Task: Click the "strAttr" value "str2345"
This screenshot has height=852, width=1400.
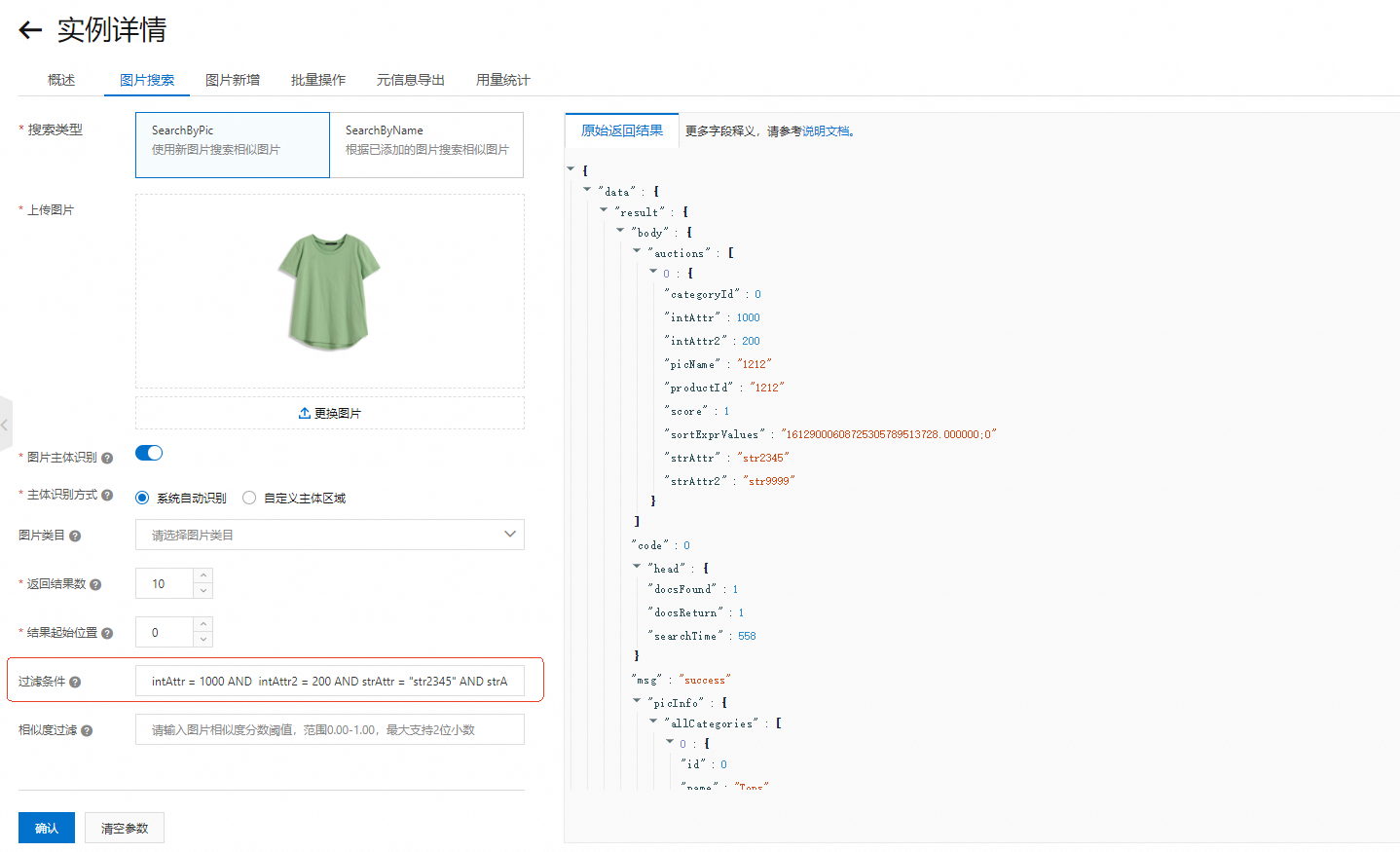Action: pos(763,458)
